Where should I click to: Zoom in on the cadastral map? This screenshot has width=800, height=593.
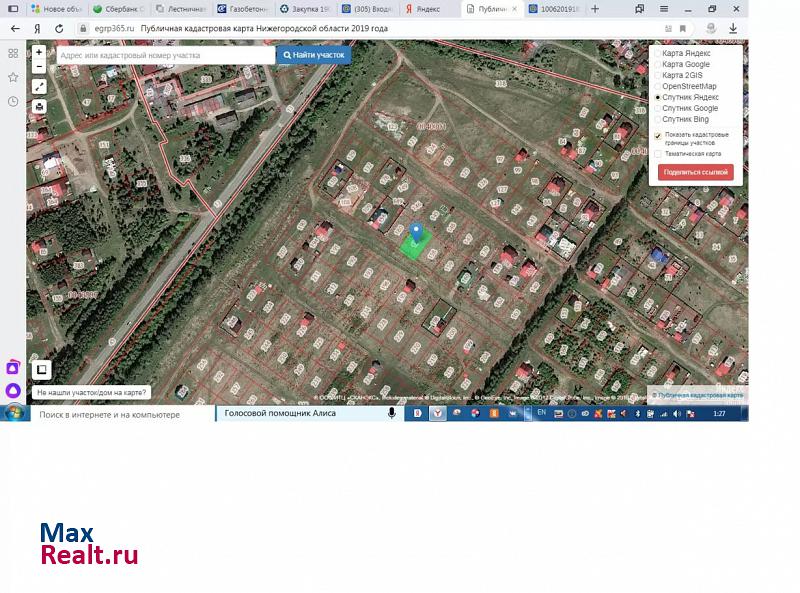pyautogui.click(x=39, y=52)
